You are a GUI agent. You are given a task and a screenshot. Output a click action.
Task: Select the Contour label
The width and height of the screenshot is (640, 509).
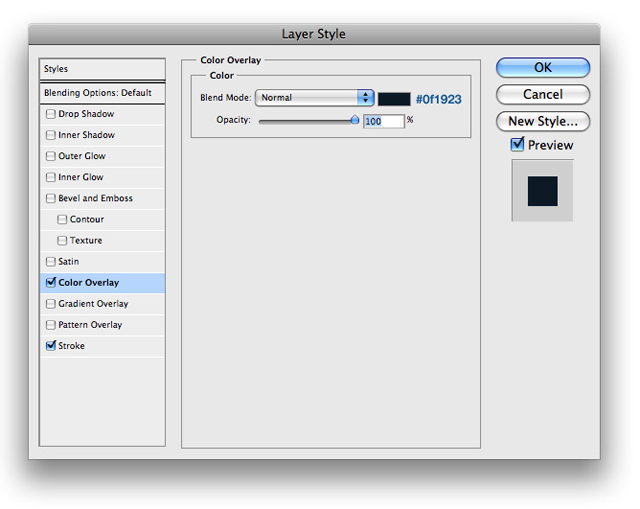click(x=87, y=220)
